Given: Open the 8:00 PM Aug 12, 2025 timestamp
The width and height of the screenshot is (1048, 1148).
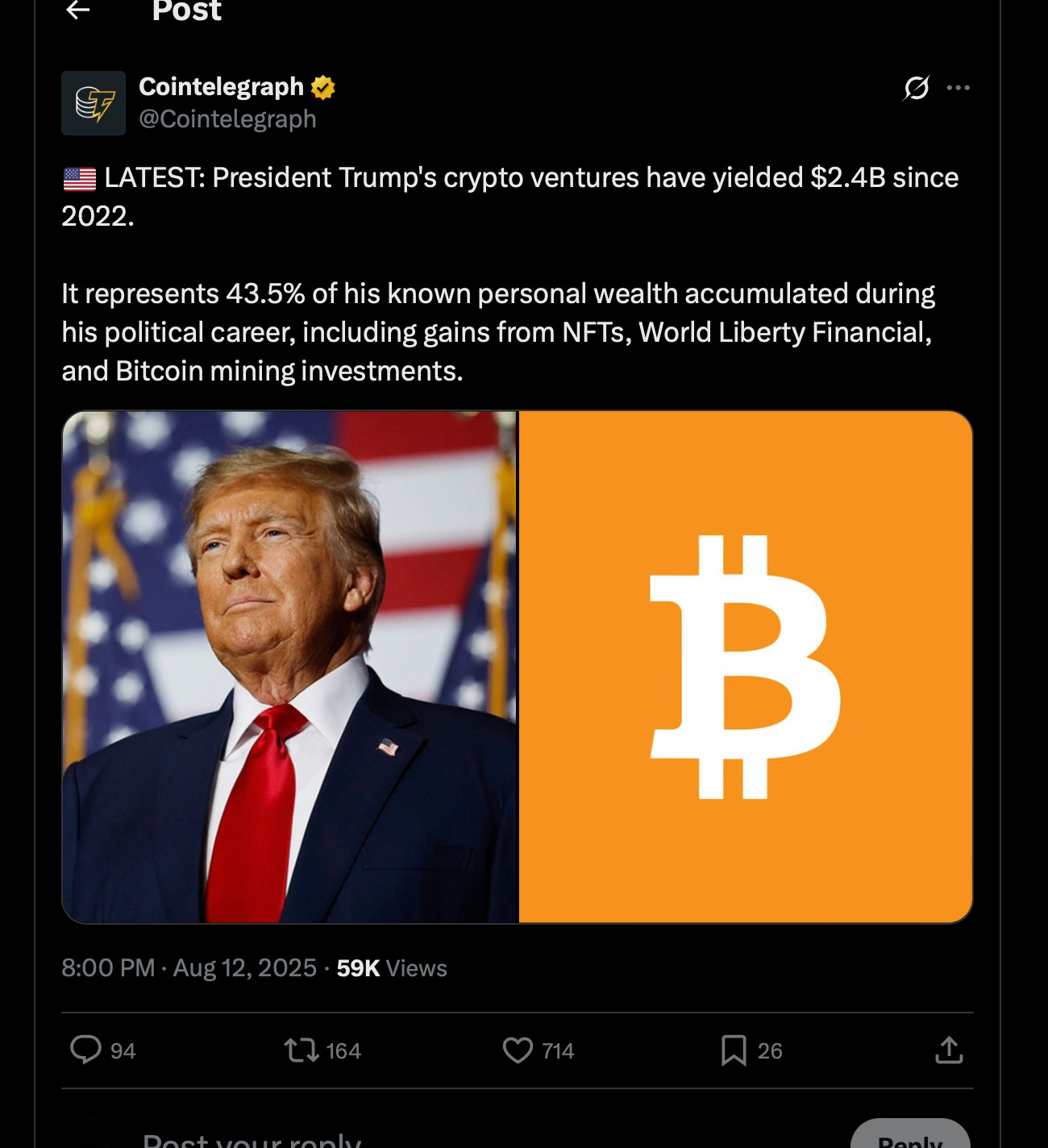Looking at the screenshot, I should pos(189,967).
